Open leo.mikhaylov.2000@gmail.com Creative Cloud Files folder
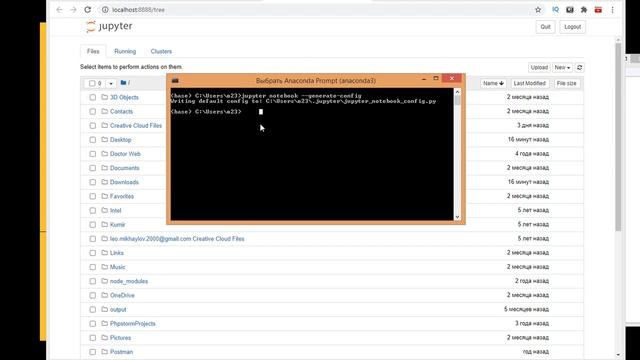 click(x=177, y=239)
